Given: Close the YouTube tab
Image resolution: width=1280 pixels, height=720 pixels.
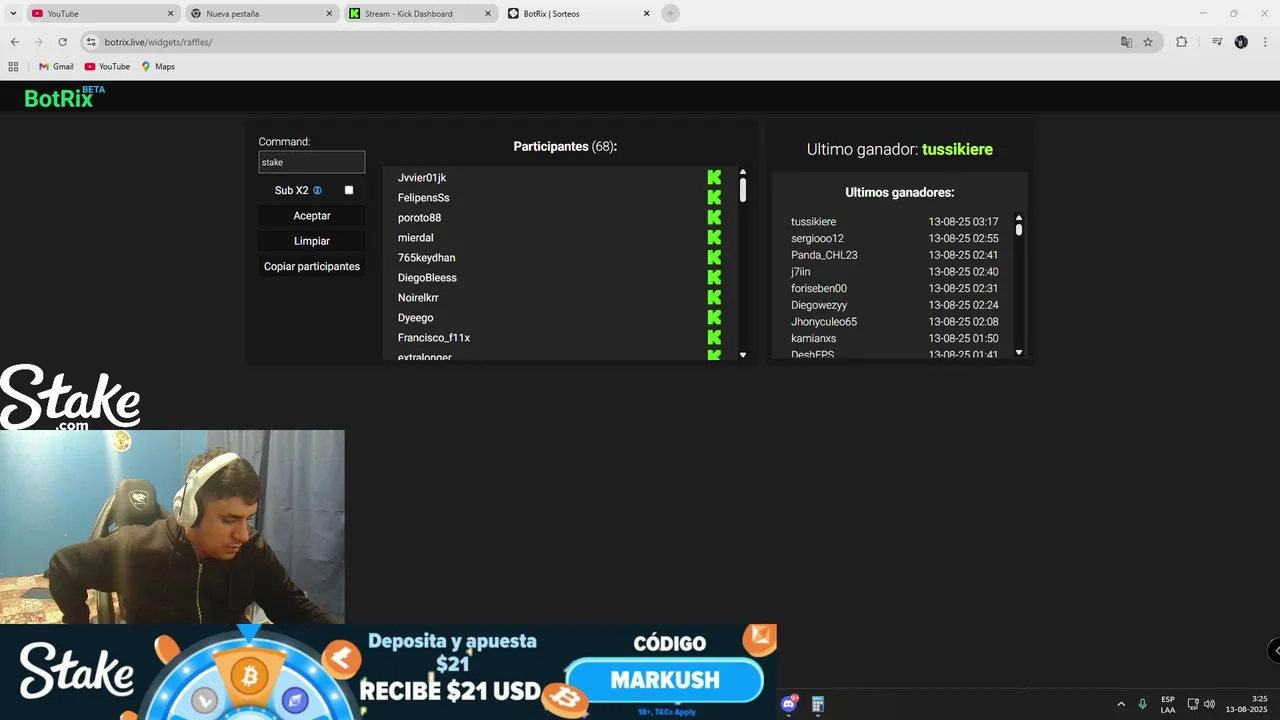Looking at the screenshot, I should [x=170, y=14].
